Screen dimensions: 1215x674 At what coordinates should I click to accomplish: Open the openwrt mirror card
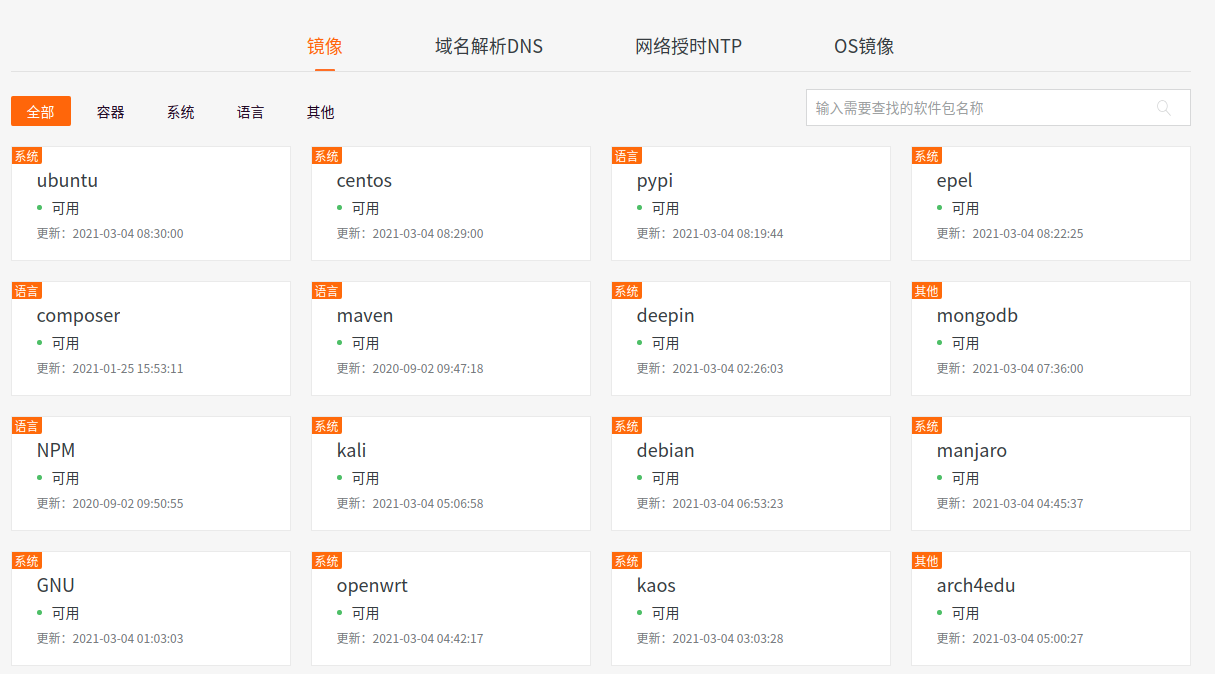(x=451, y=609)
